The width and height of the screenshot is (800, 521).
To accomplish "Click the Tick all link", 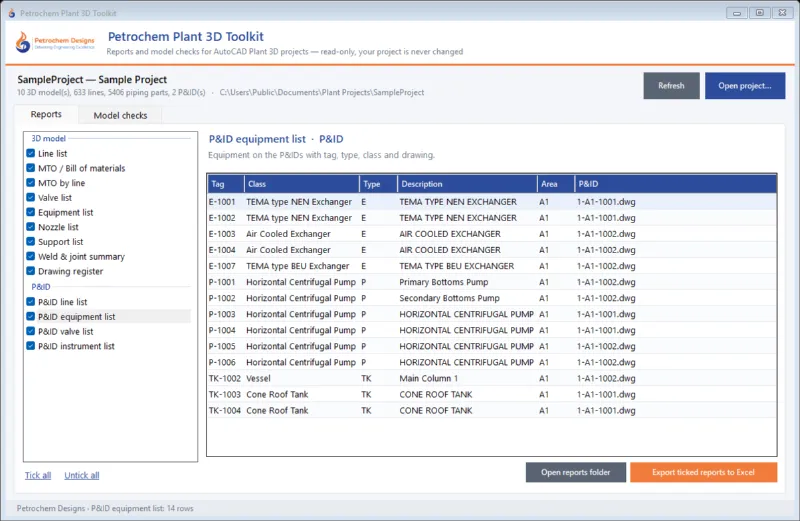I will [38, 475].
